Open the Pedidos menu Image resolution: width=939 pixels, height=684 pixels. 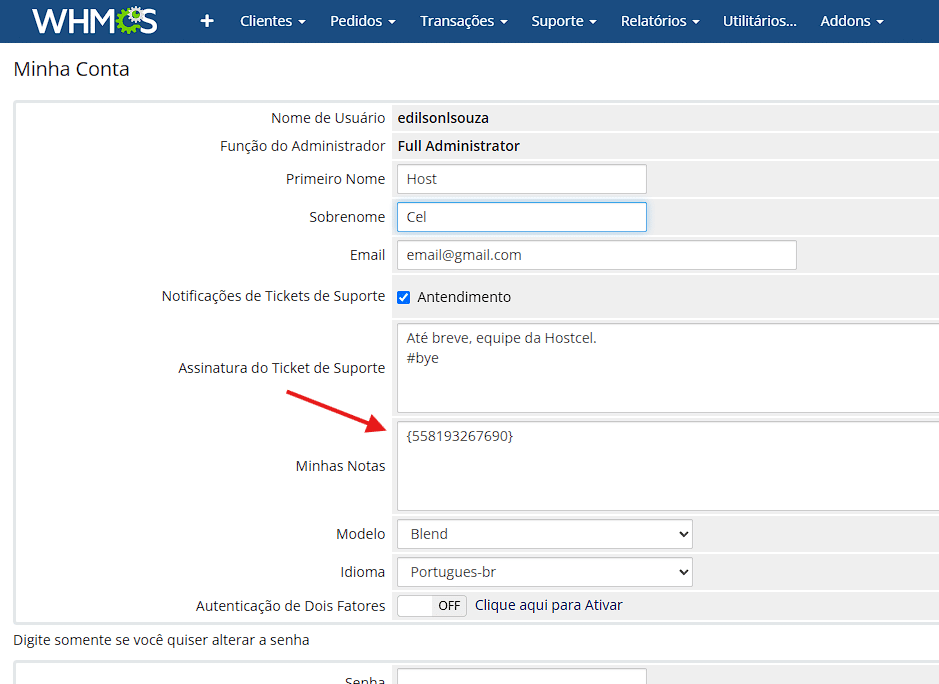tap(362, 21)
